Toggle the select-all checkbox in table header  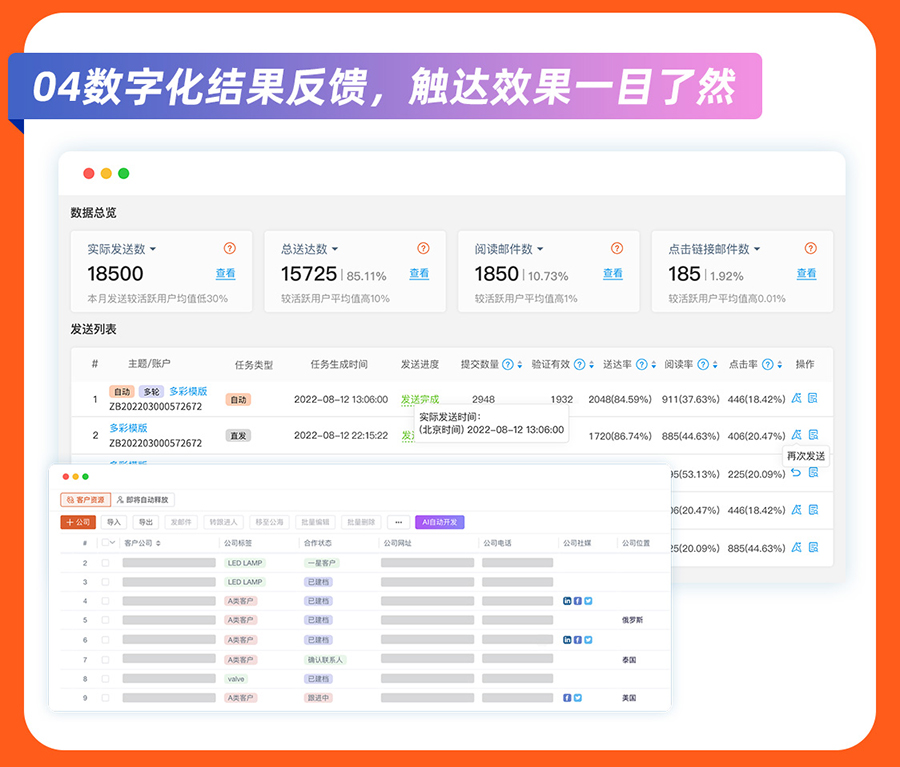click(106, 543)
